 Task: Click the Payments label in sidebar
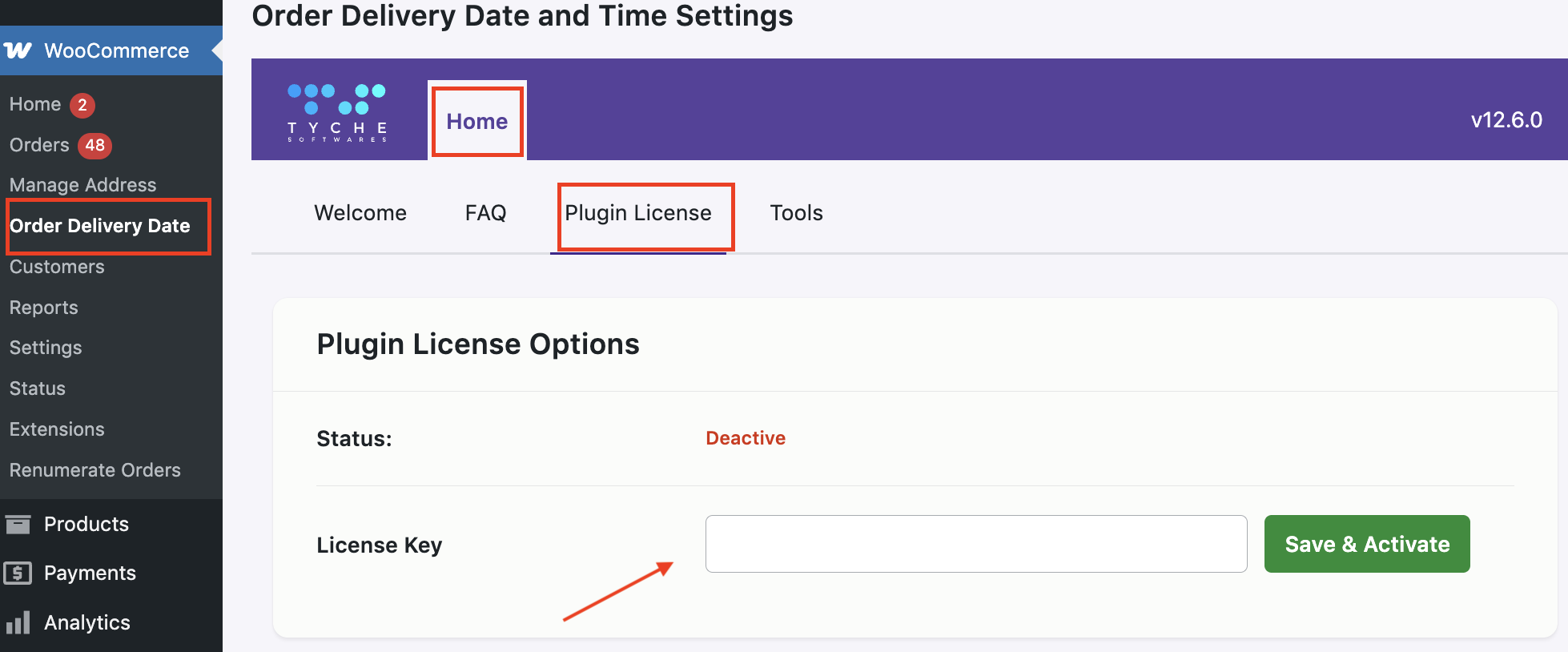[90, 573]
